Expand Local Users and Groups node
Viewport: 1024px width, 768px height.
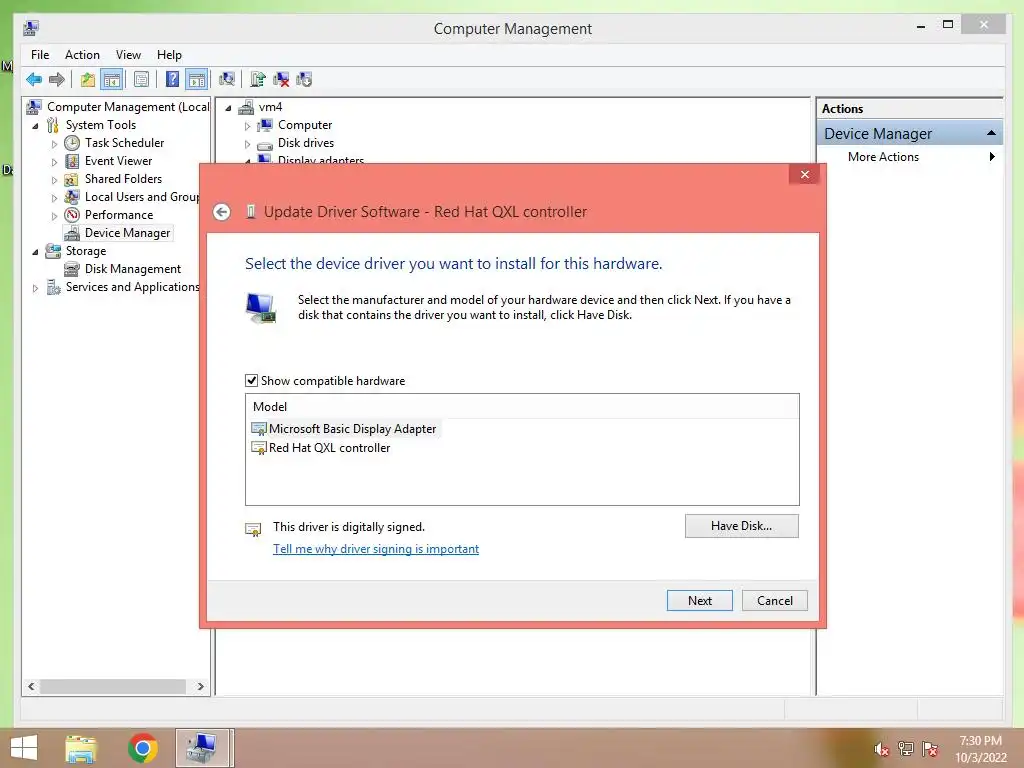pos(54,197)
